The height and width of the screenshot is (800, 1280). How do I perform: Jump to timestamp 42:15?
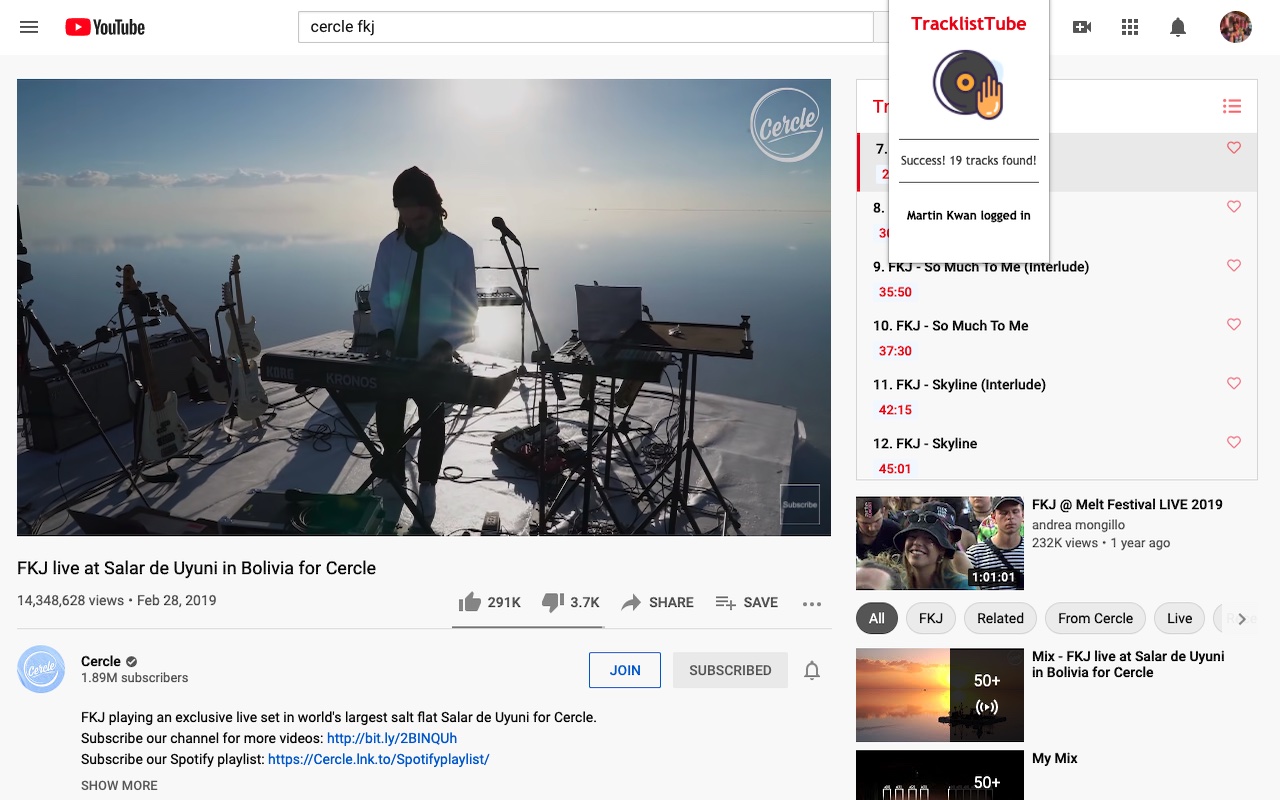point(895,410)
